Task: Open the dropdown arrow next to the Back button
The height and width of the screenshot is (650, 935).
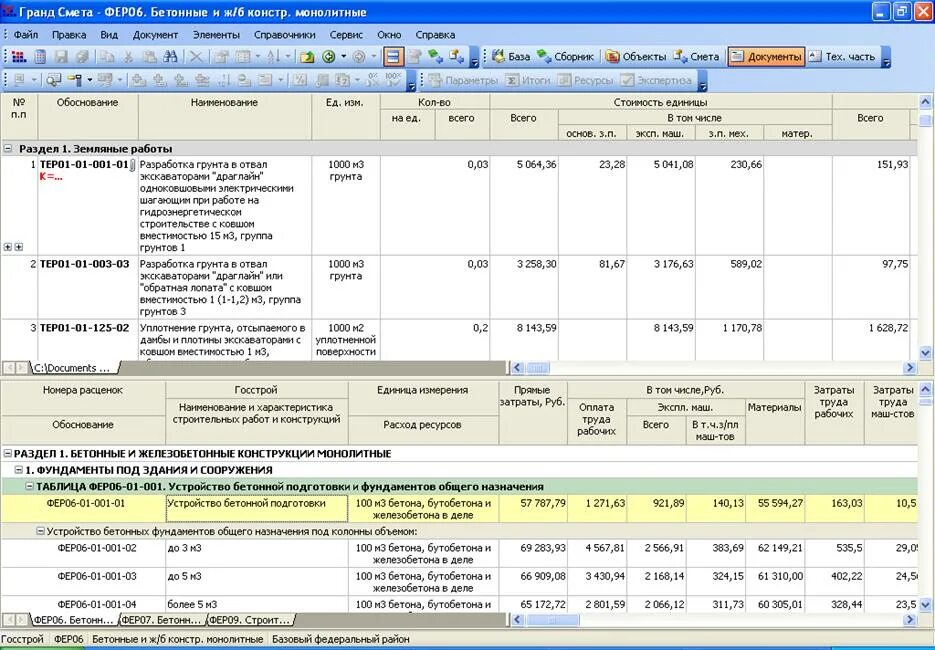Action: point(343,57)
